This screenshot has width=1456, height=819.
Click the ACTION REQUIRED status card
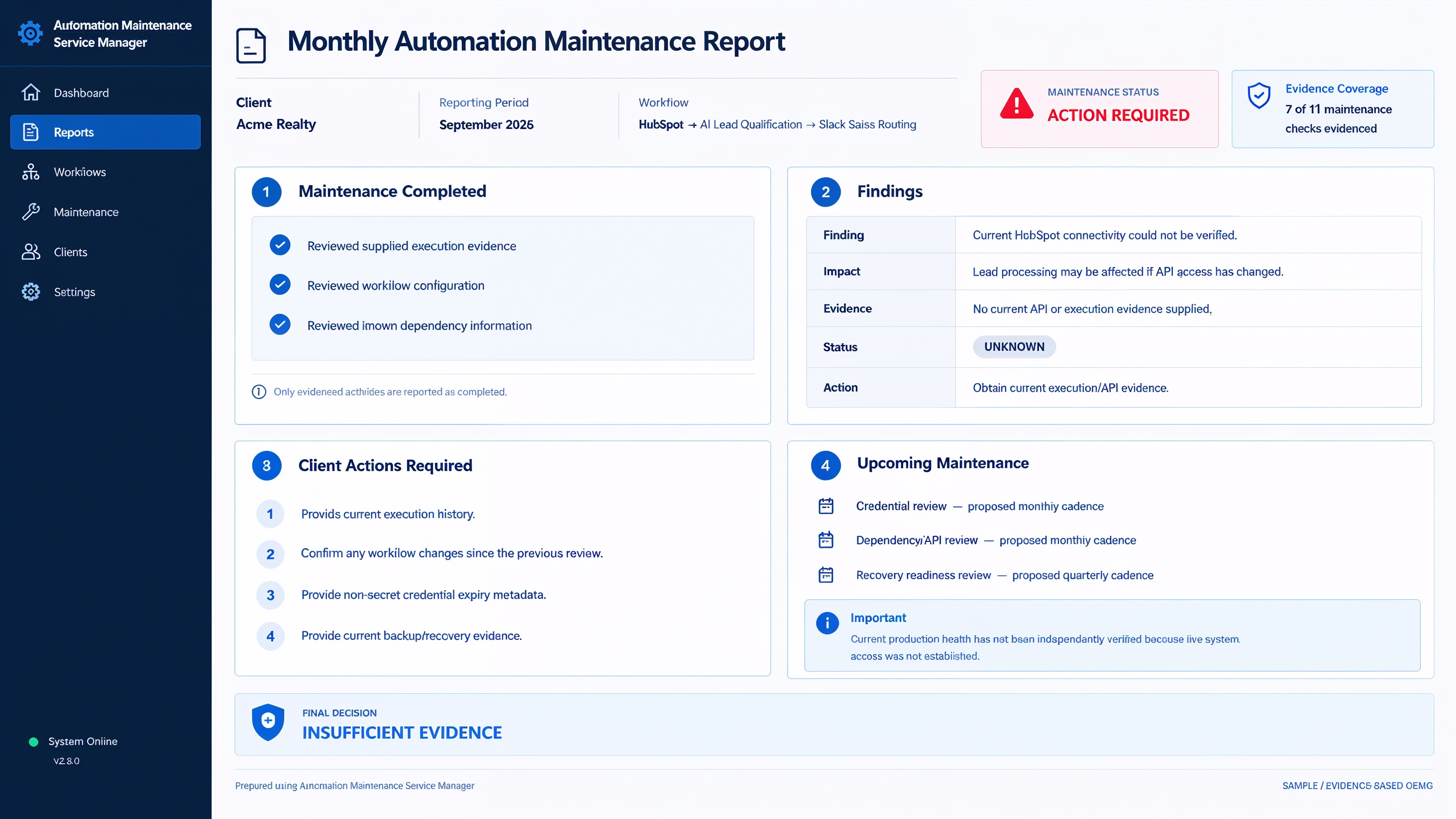(1099, 108)
